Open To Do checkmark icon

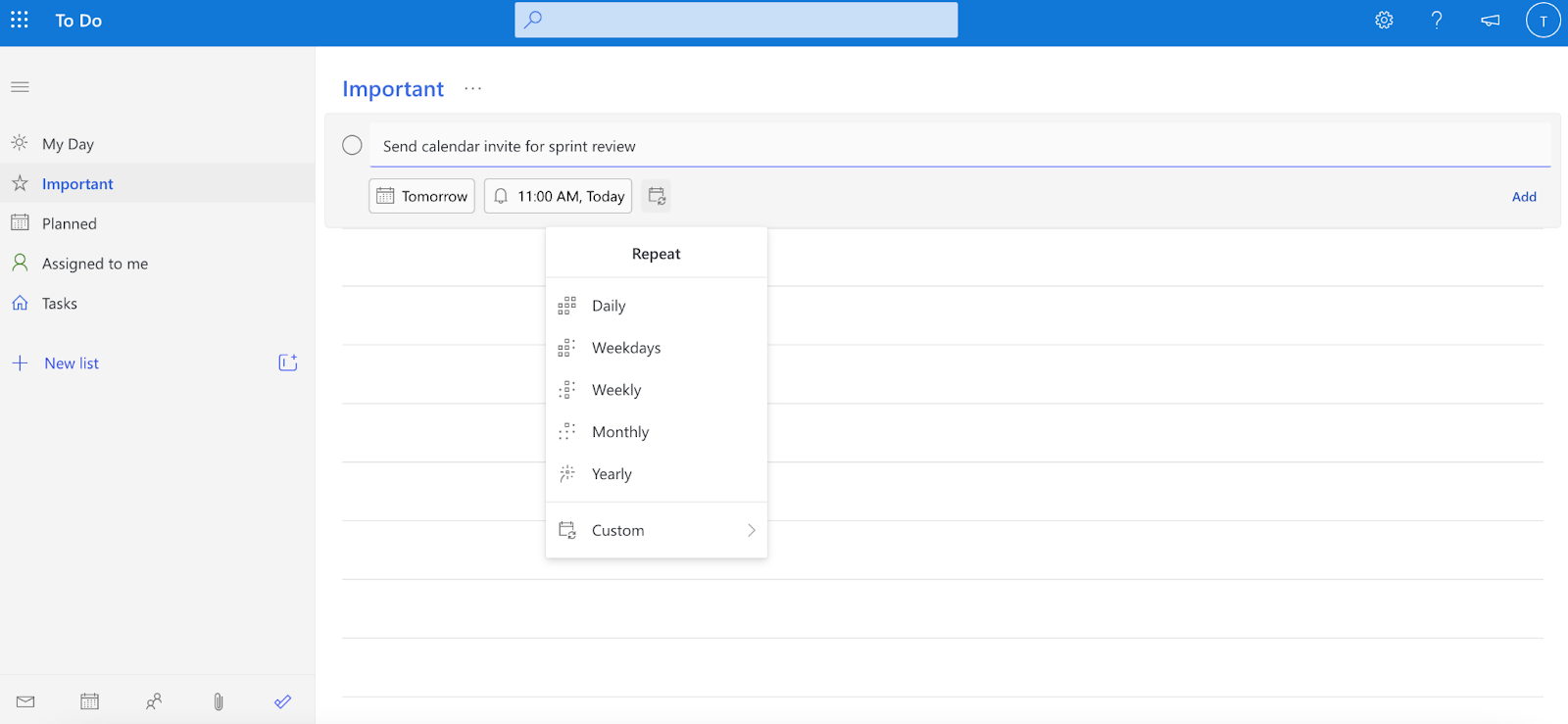click(x=282, y=701)
